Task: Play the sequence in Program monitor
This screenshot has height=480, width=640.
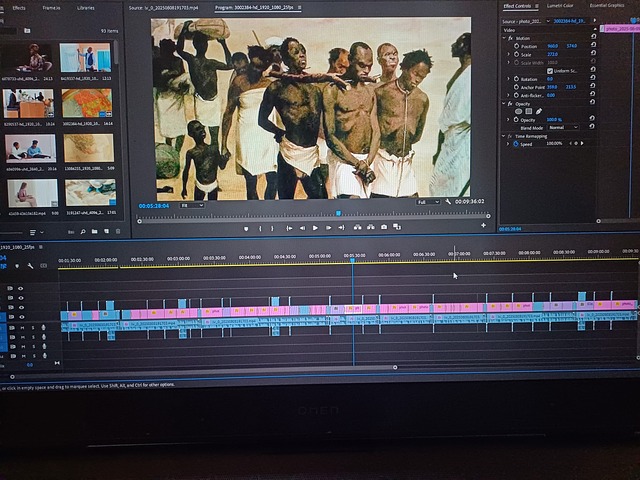Action: point(315,228)
